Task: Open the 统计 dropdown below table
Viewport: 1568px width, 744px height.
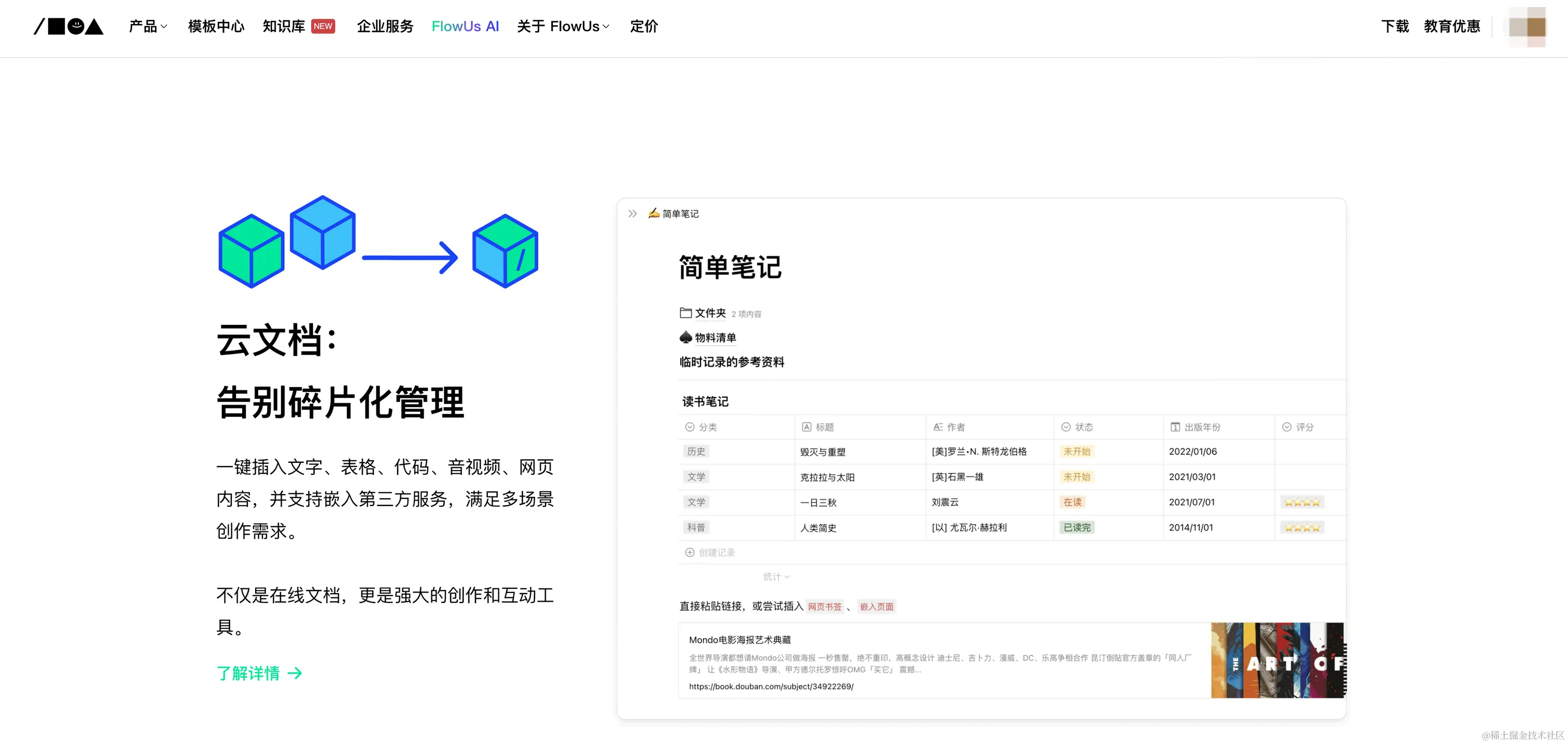Action: click(776, 576)
